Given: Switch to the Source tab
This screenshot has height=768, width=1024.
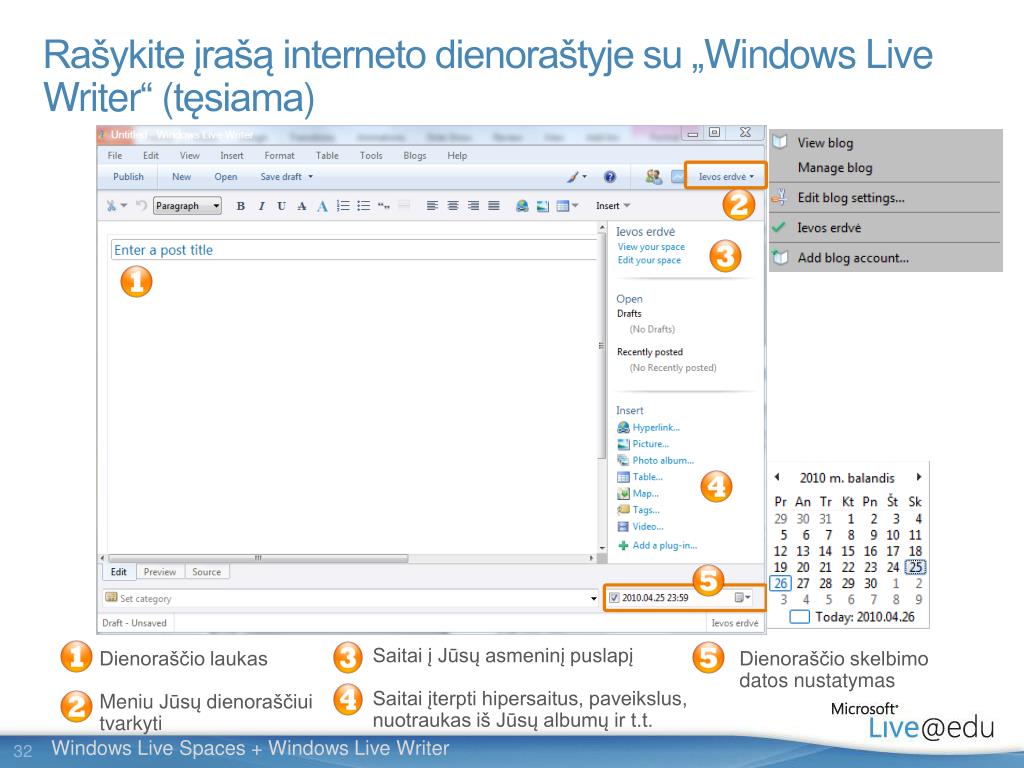Looking at the screenshot, I should (x=206, y=572).
